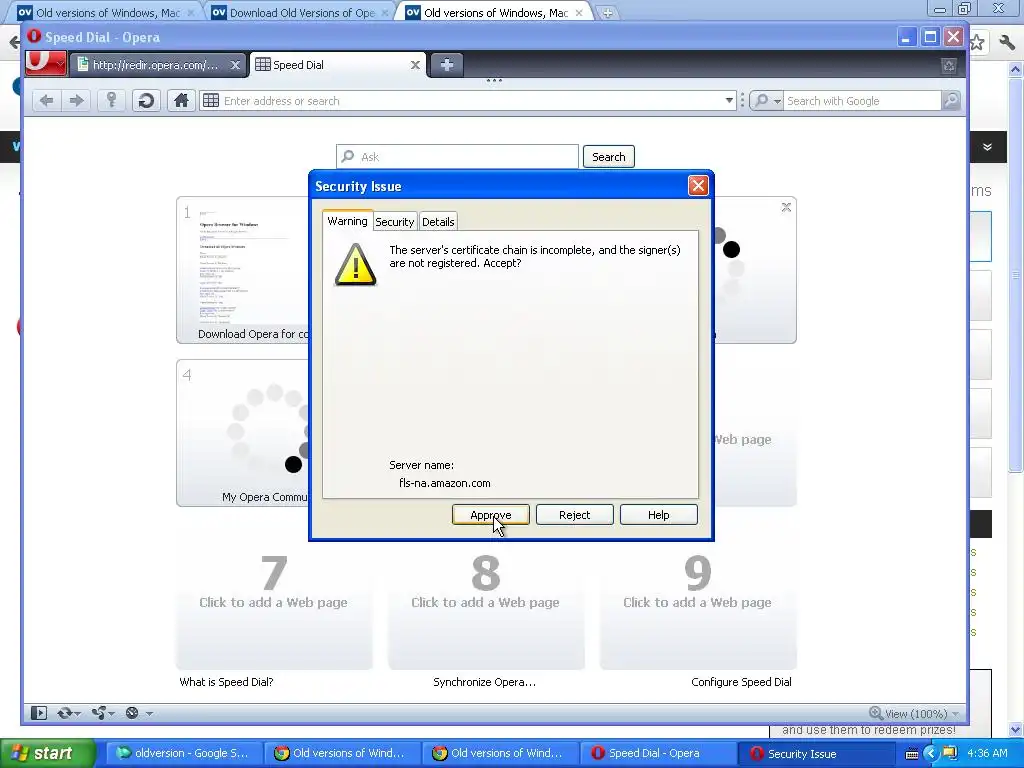
Task: Click Chrome's wrench settings icon
Action: tap(1006, 42)
